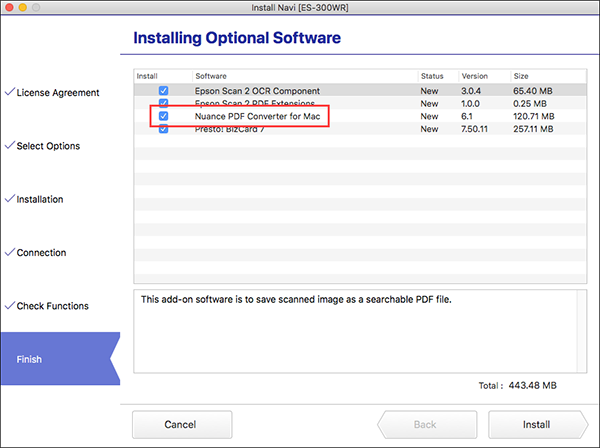This screenshot has width=600, height=448.
Task: Click the 0.25 MB size cell
Action: [530, 104]
